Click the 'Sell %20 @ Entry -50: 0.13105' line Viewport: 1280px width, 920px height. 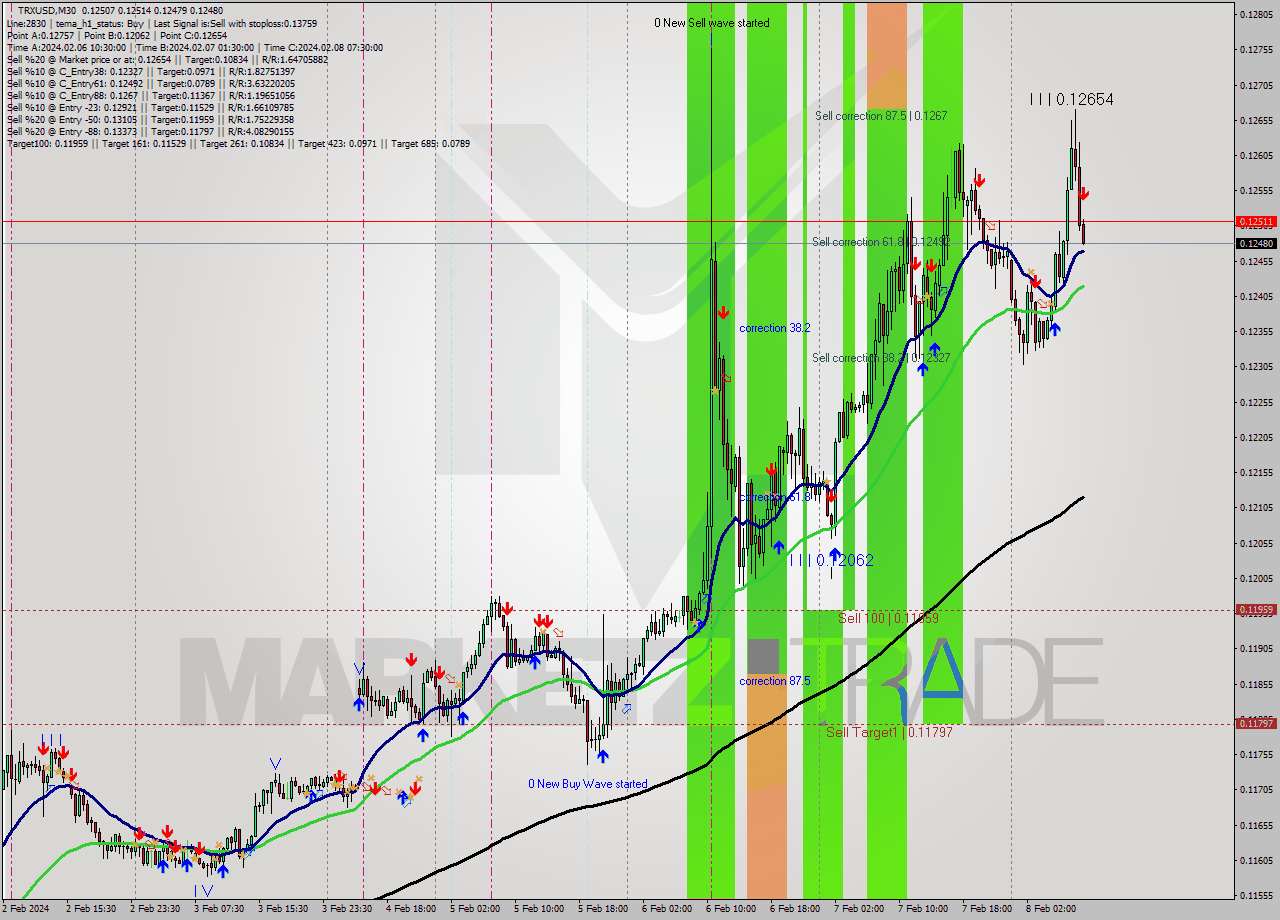click(x=150, y=120)
